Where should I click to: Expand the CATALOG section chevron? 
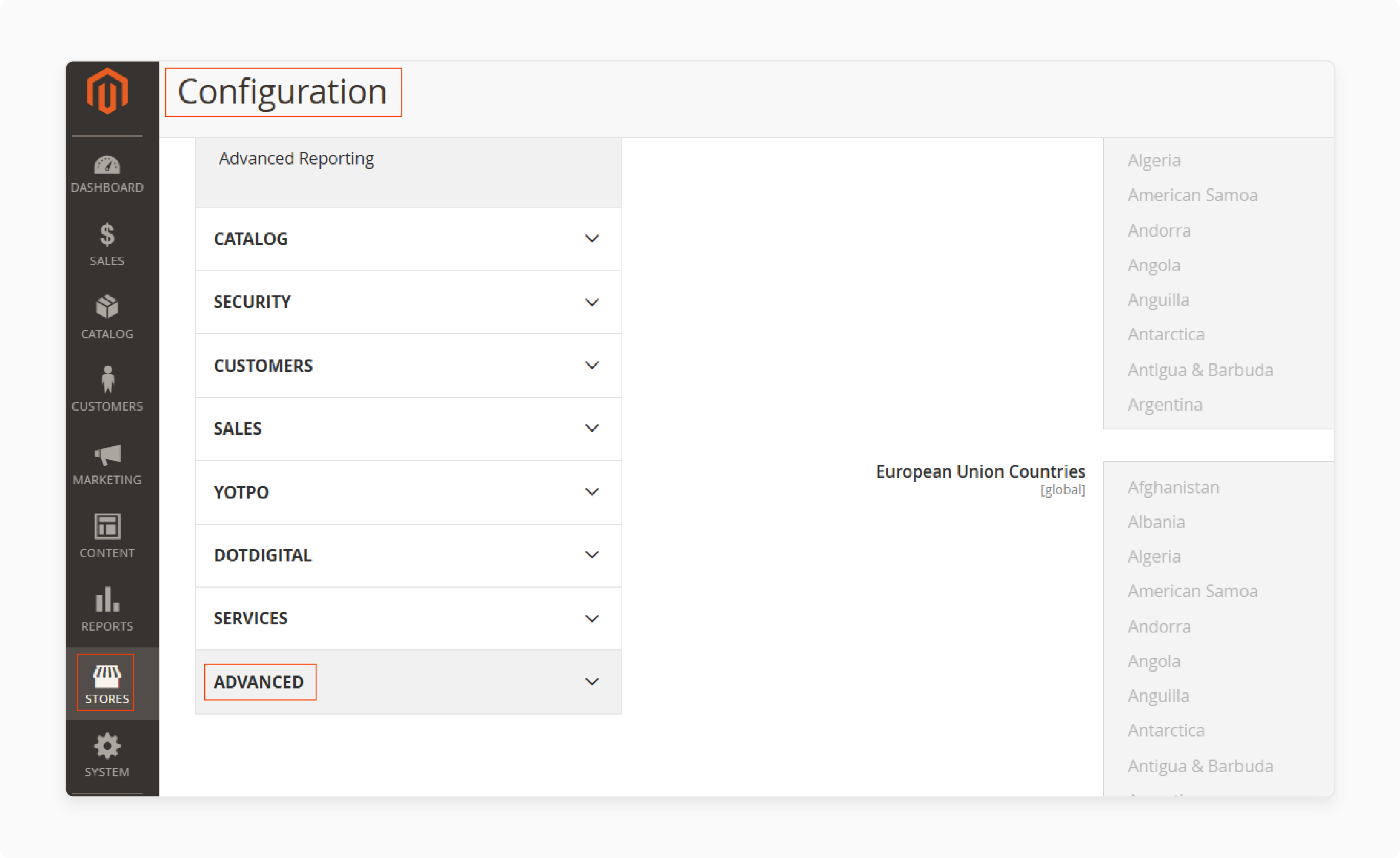point(592,239)
